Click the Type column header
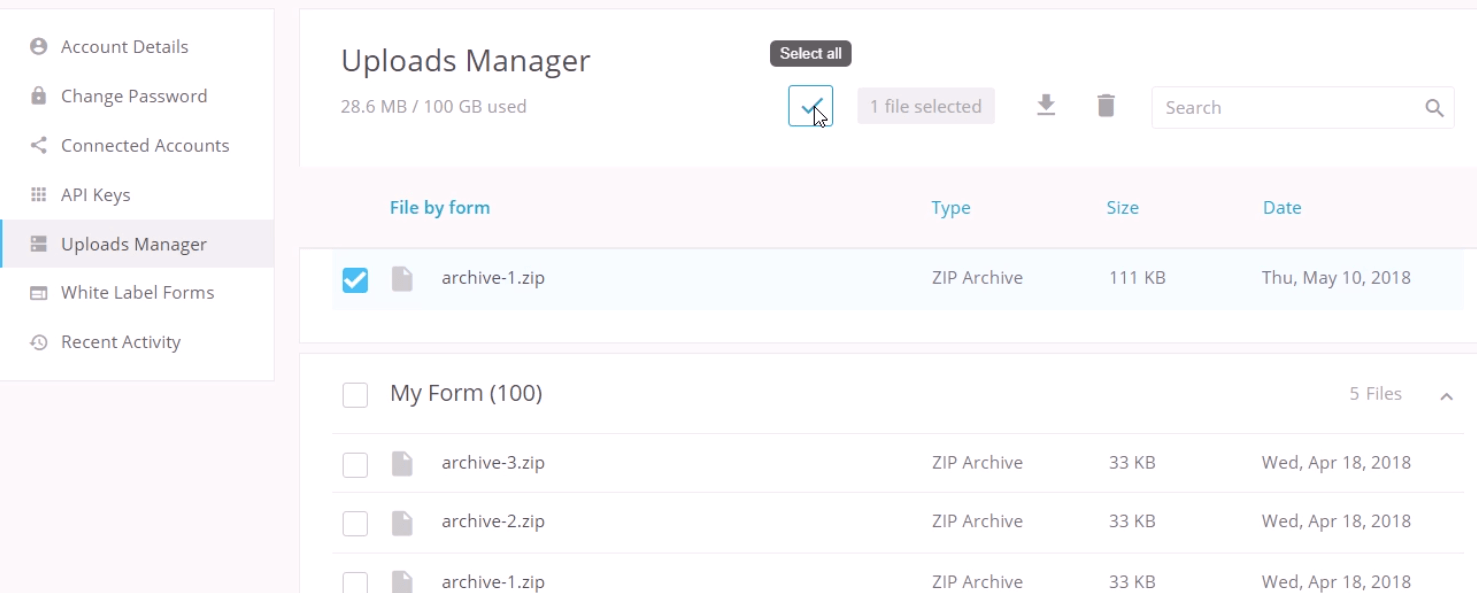 [950, 208]
